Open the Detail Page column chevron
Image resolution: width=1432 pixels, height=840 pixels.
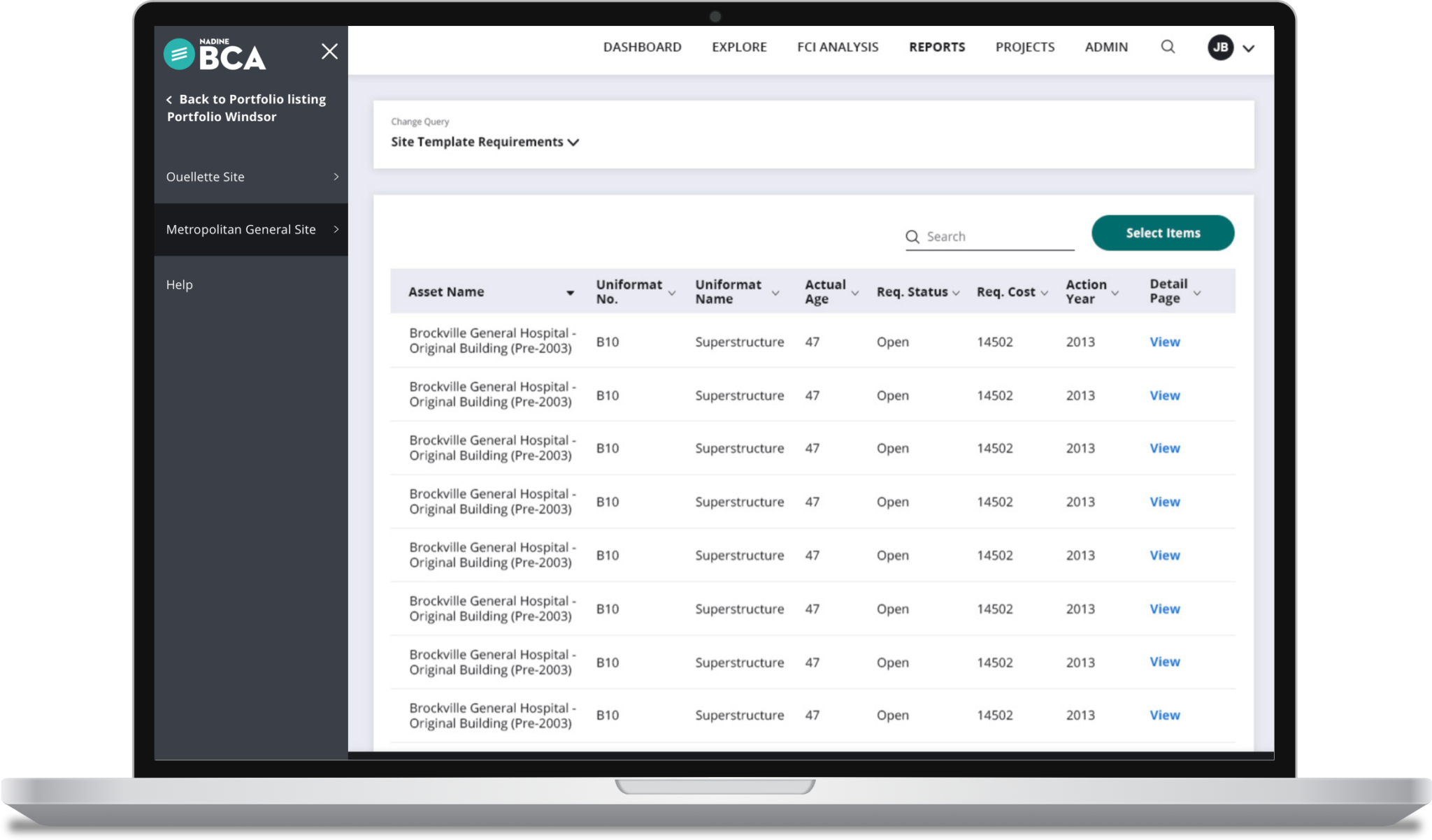point(1197,293)
